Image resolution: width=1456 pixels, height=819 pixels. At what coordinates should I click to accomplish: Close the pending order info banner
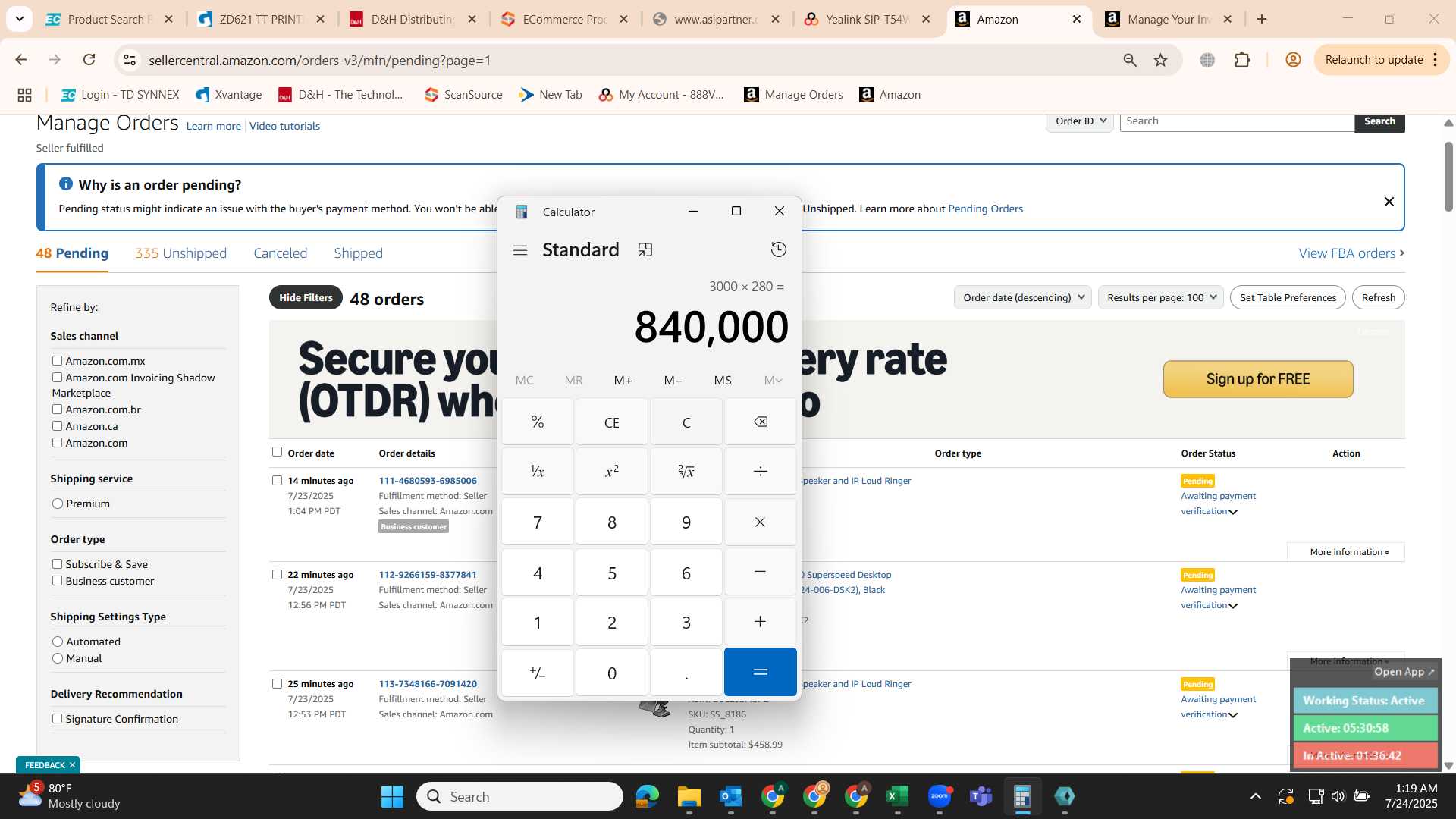tap(1389, 202)
